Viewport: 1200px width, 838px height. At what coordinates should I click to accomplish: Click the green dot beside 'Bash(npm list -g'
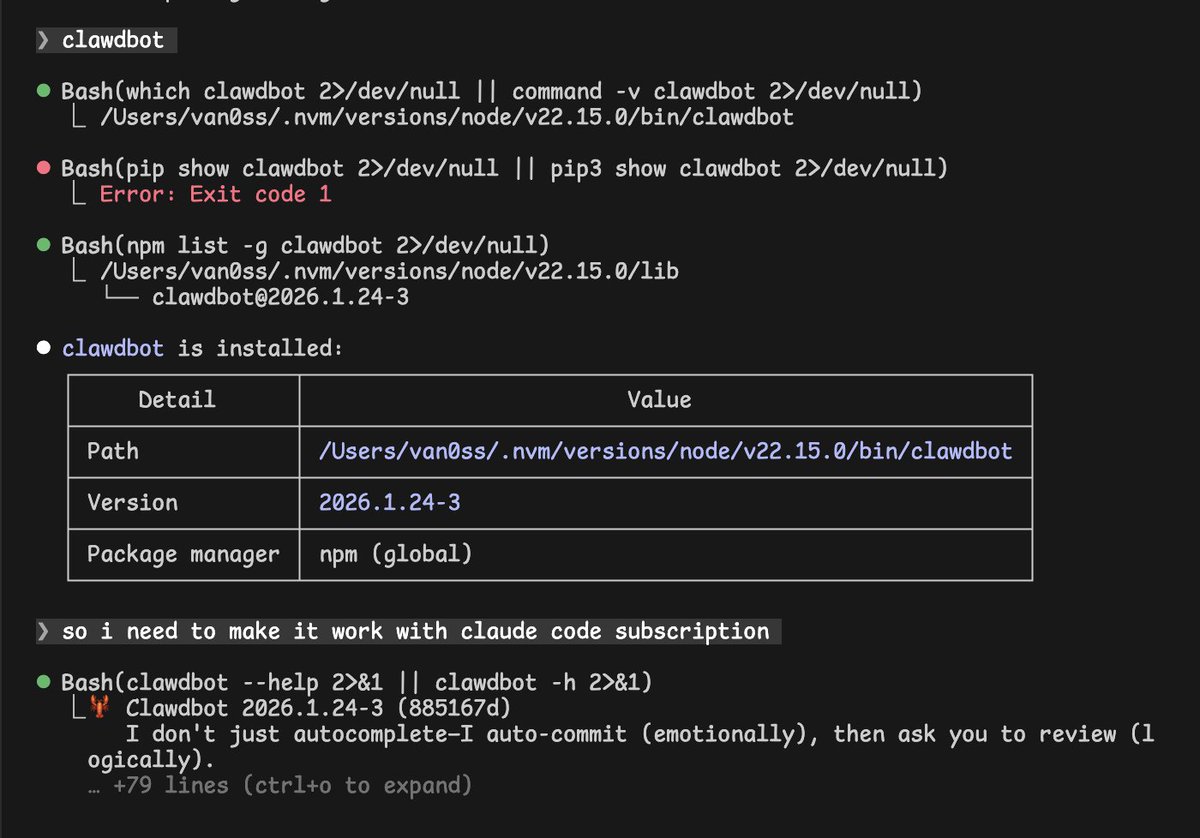[43, 245]
